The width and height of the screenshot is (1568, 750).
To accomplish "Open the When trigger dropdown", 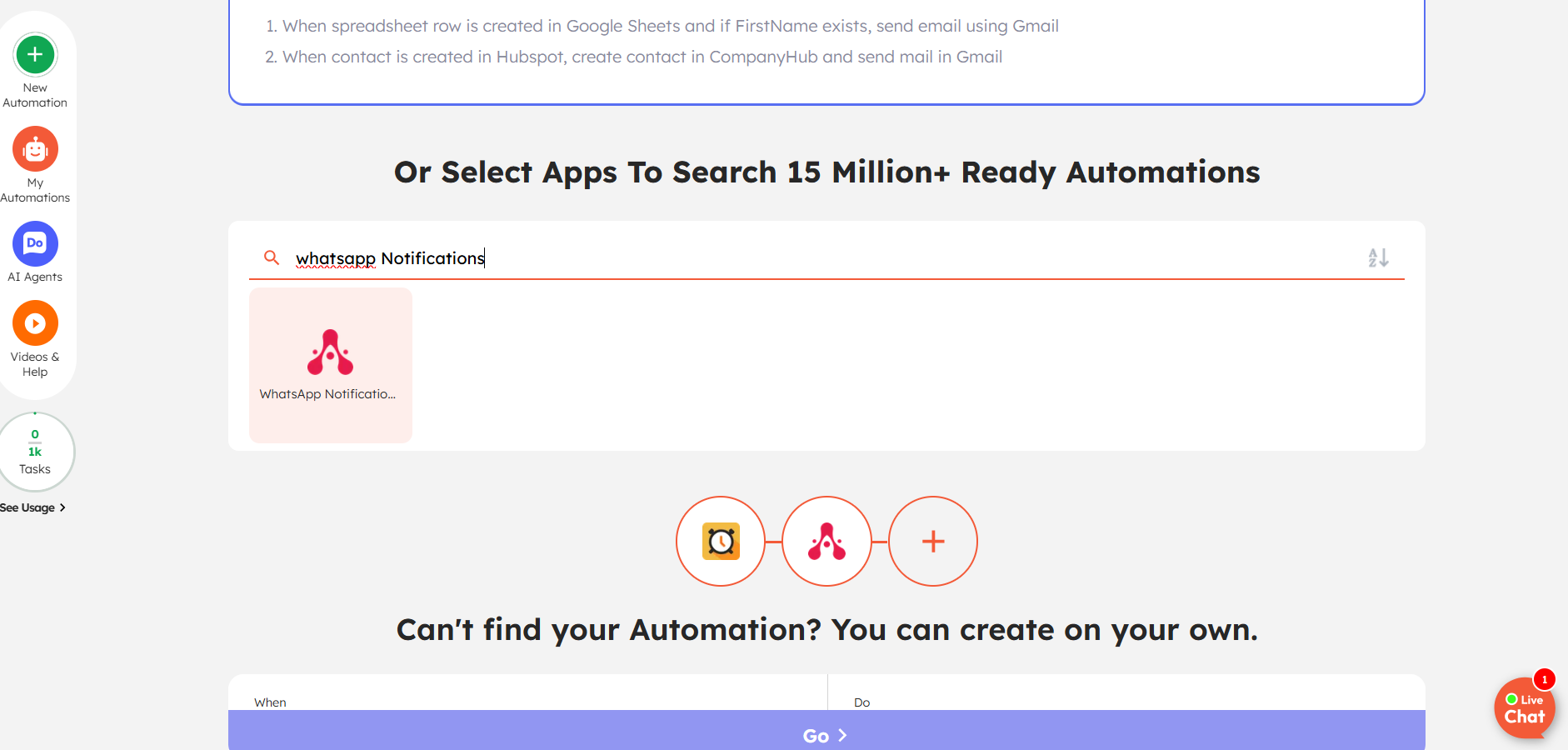I will 527,702.
